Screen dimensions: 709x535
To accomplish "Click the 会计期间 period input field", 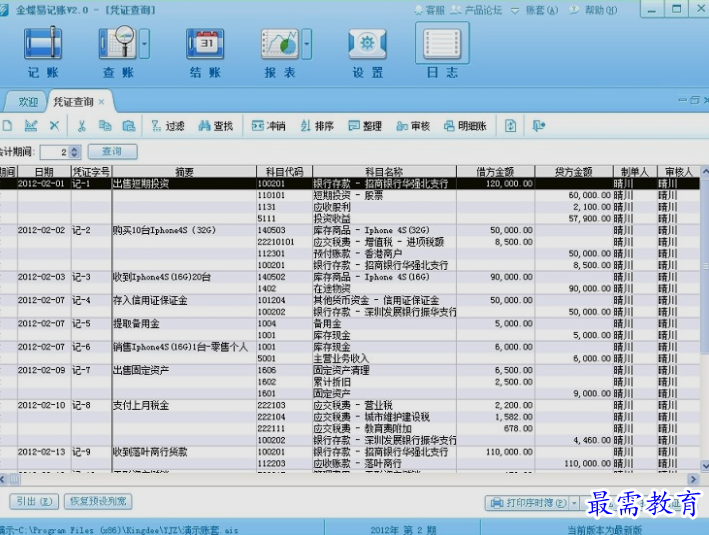I will coord(54,152).
